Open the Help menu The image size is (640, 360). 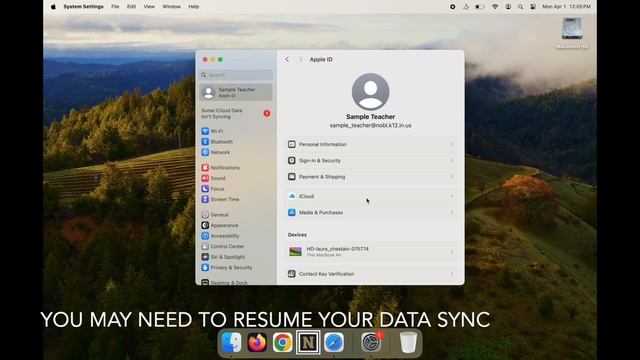tap(193, 7)
